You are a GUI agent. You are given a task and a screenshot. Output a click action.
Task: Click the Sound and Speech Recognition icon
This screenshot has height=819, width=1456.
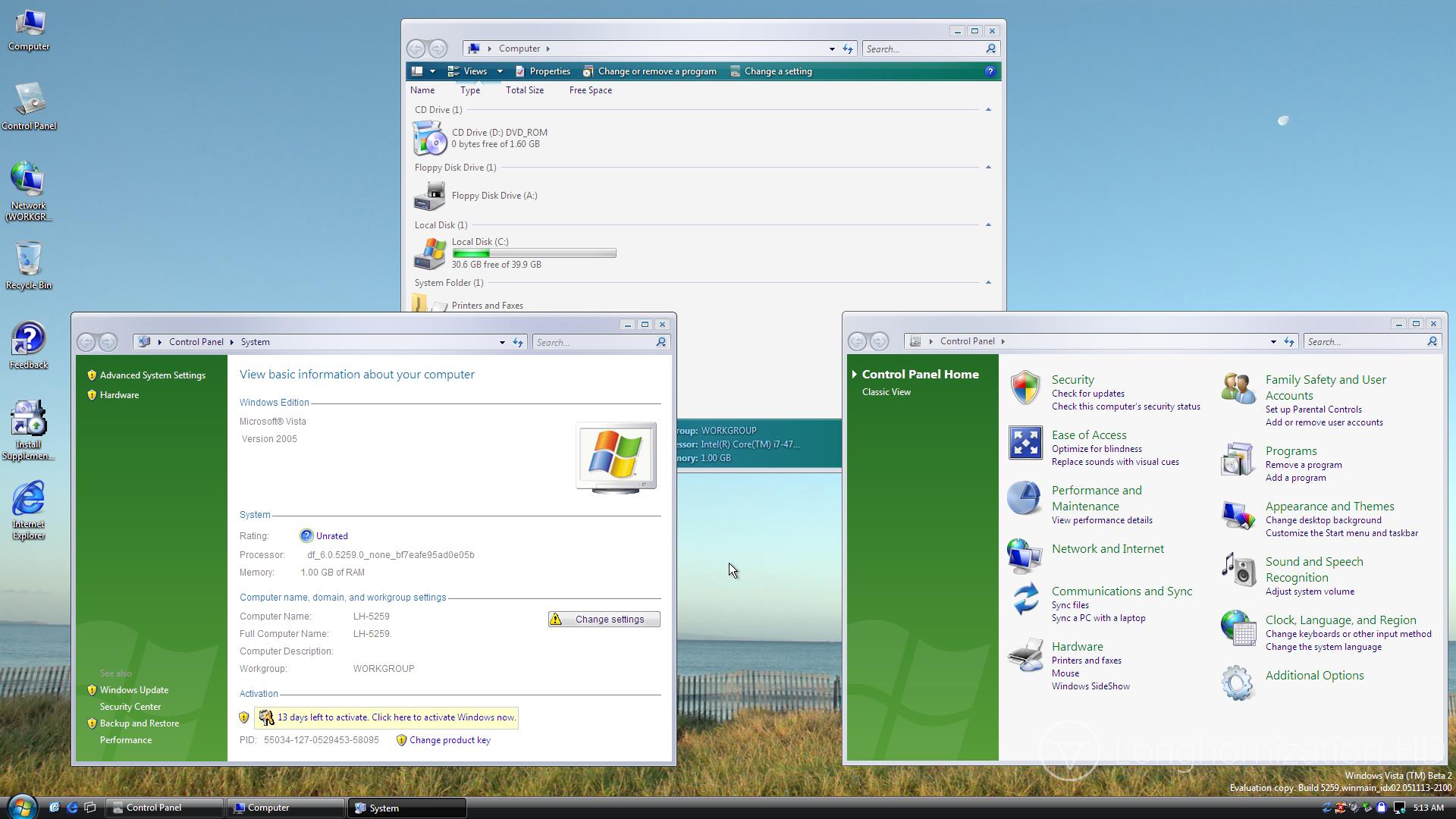tap(1238, 569)
